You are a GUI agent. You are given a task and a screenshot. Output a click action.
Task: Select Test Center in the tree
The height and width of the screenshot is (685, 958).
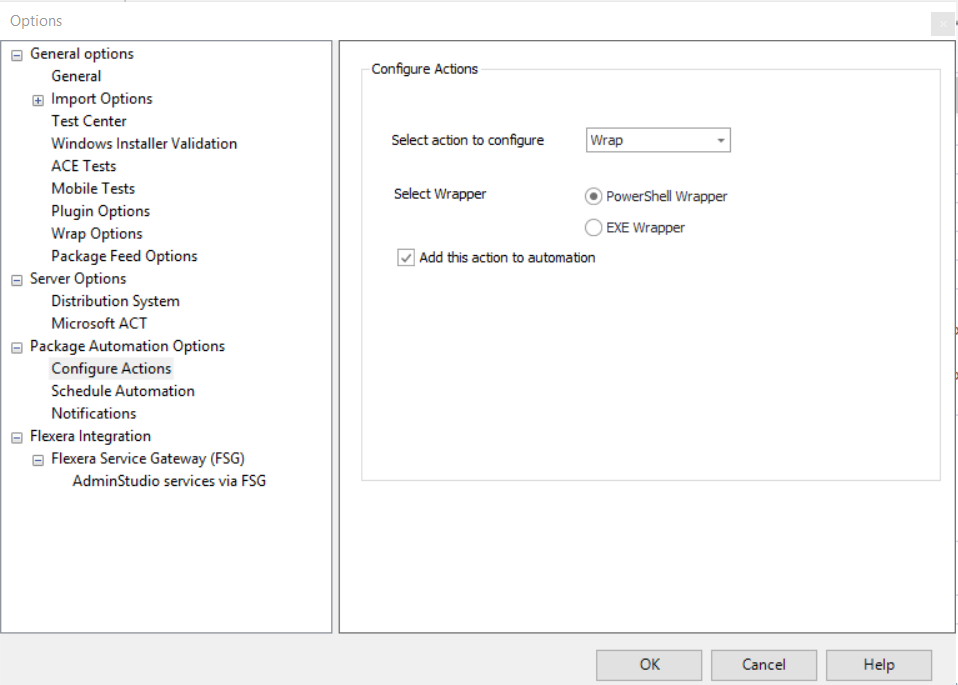[89, 121]
